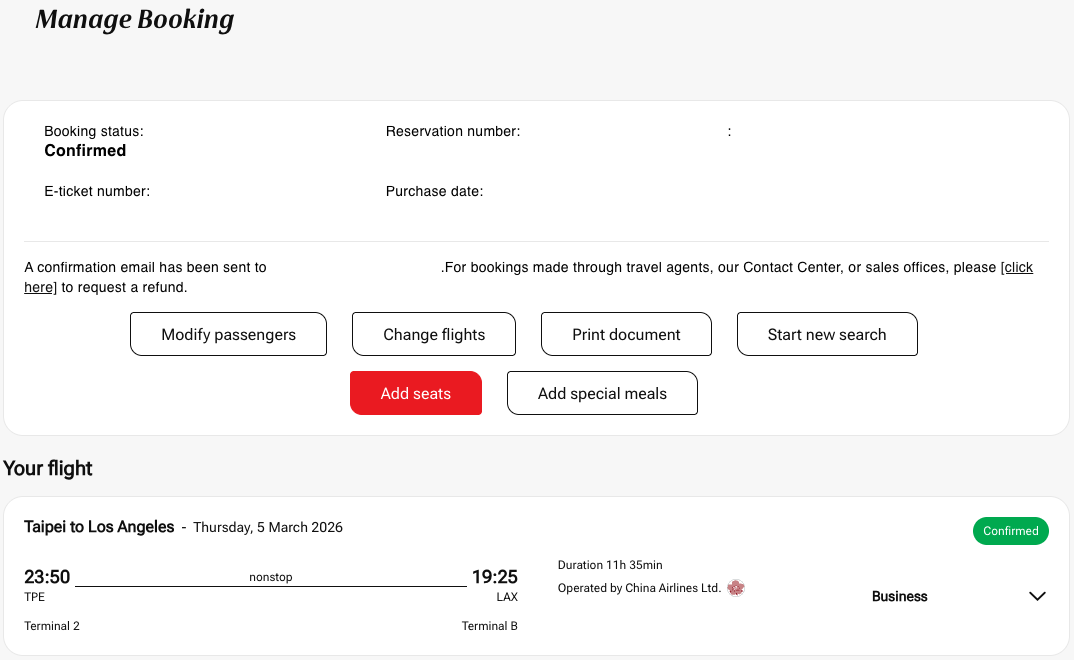Click the China Airlines plum blossom logo
1074x660 pixels.
[736, 588]
